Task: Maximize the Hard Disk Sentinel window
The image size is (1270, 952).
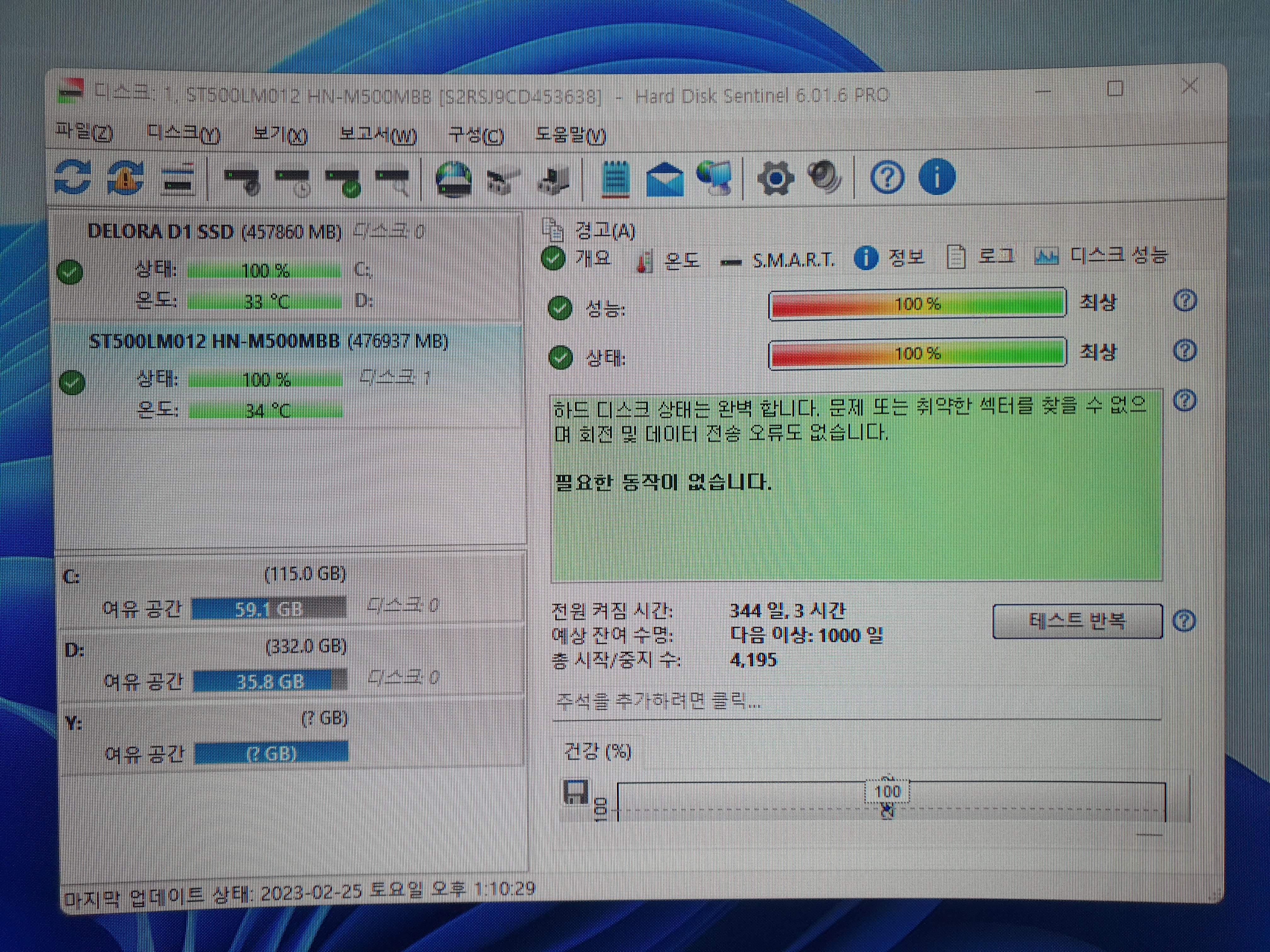Action: coord(1114,89)
